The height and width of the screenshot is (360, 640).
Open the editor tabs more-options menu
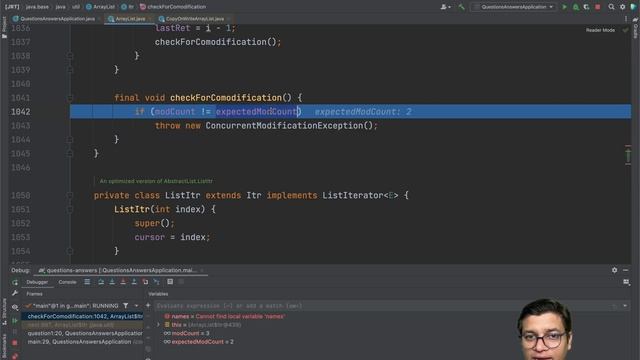click(626, 19)
